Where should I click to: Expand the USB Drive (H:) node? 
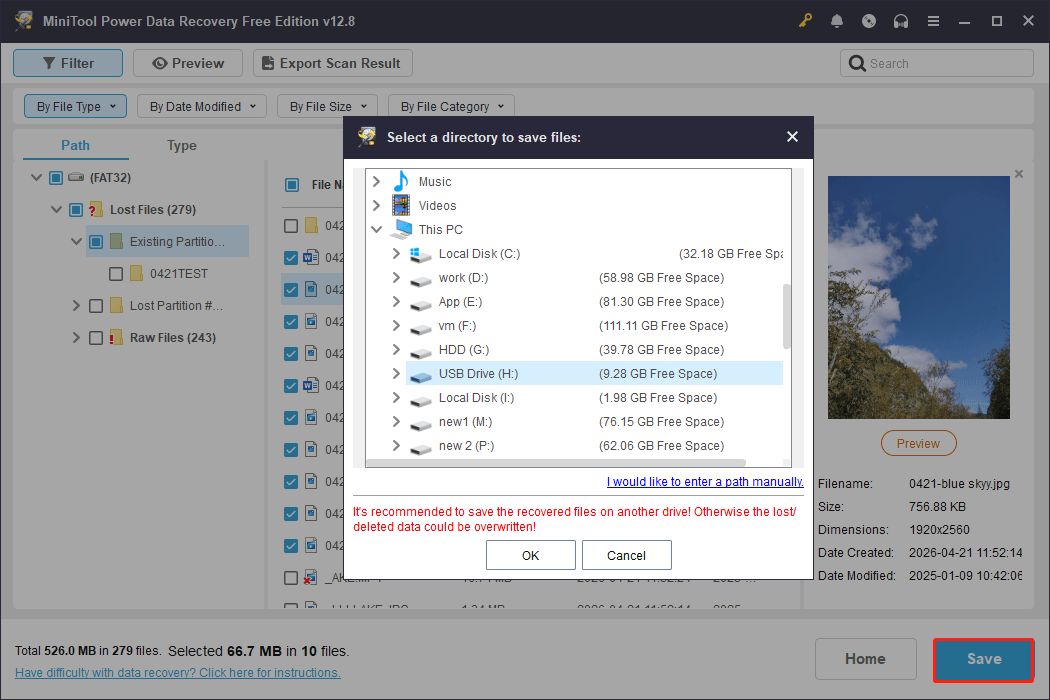coord(396,374)
